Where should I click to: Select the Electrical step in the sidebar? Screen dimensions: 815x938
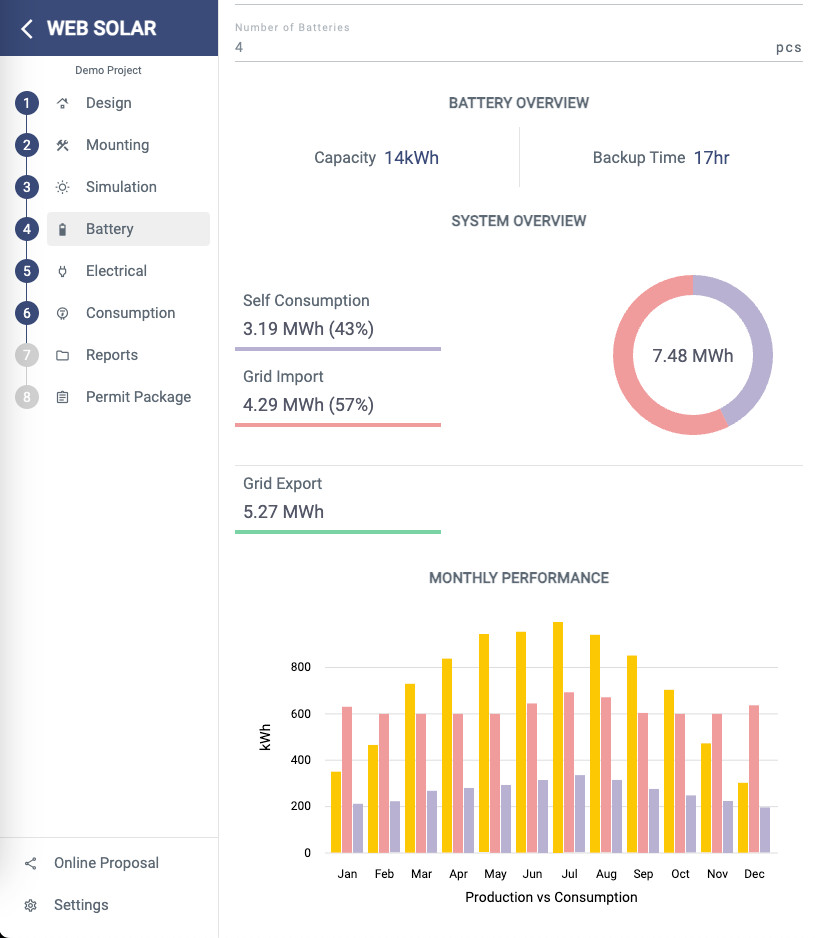116,271
